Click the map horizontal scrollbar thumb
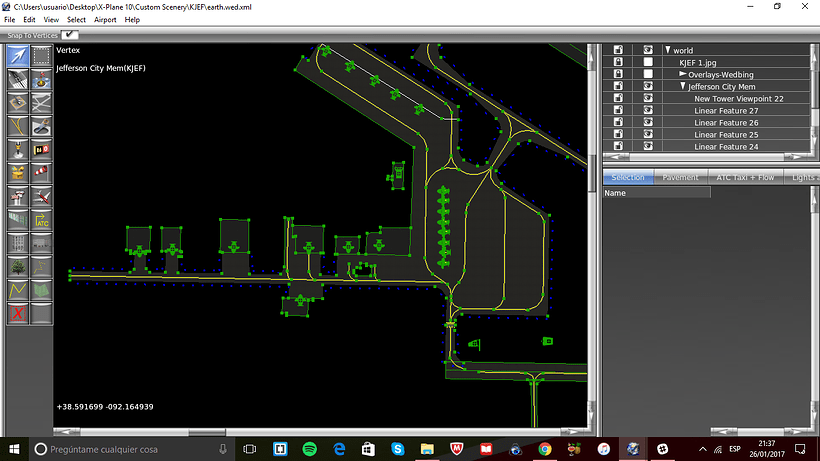820x461 pixels. (x=207, y=432)
